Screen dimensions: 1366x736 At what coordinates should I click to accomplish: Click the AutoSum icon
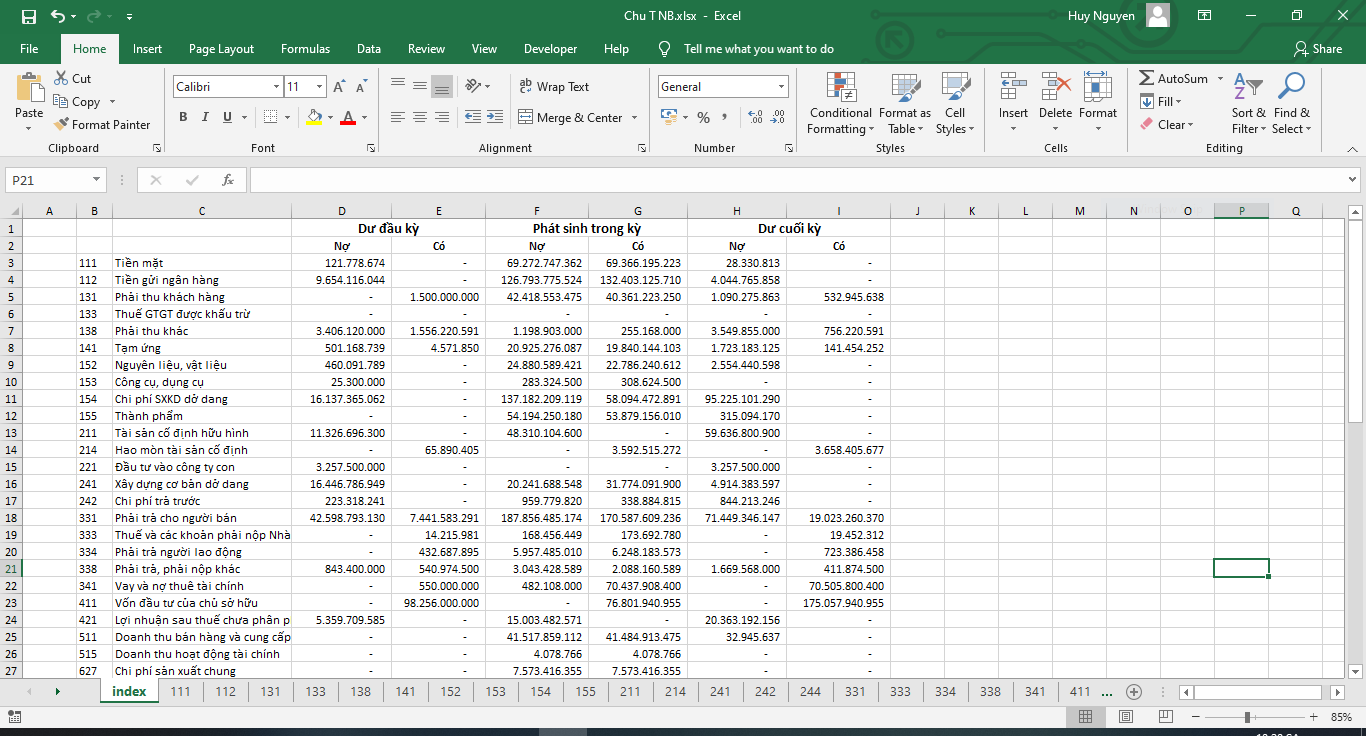[1147, 79]
